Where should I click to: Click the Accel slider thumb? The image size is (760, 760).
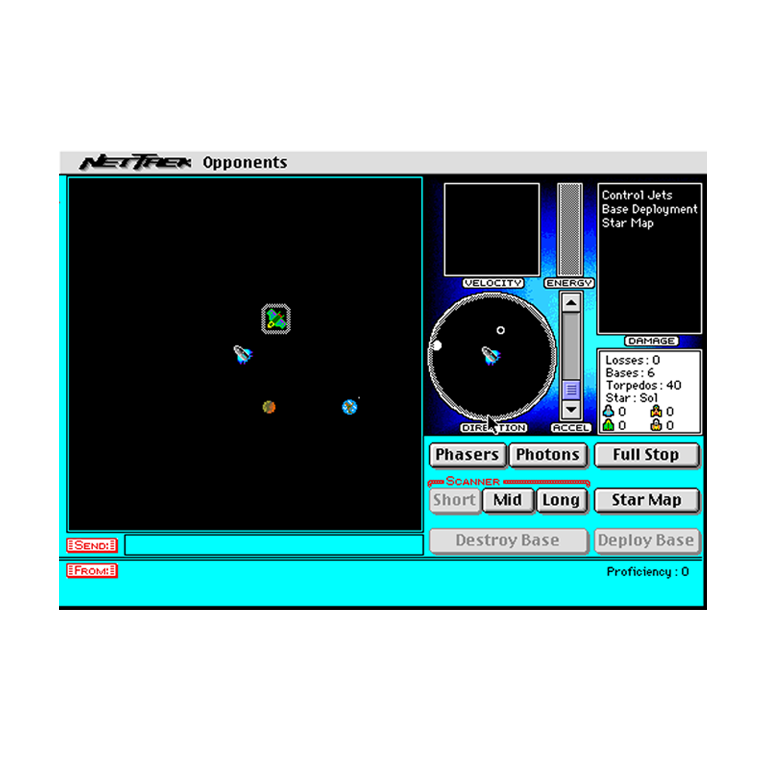(x=571, y=390)
